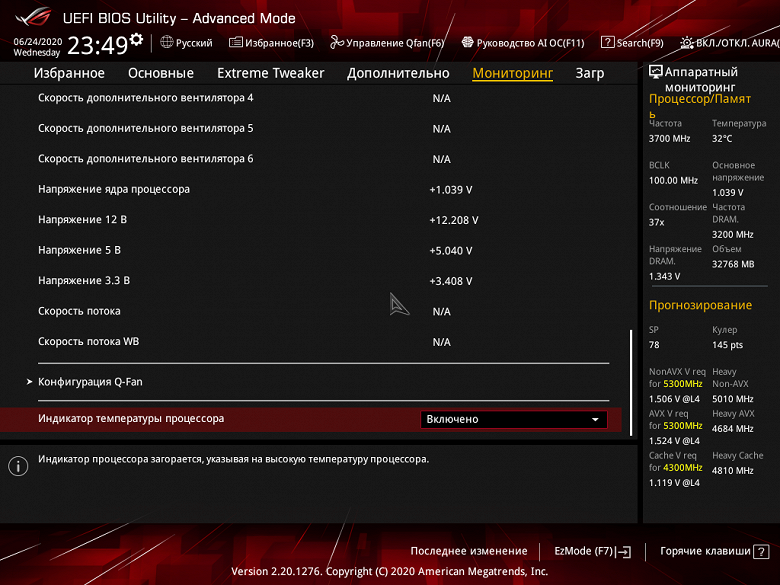Click the 1.119 V @L4 cache value
The height and width of the screenshot is (585, 780).
[x=675, y=483]
